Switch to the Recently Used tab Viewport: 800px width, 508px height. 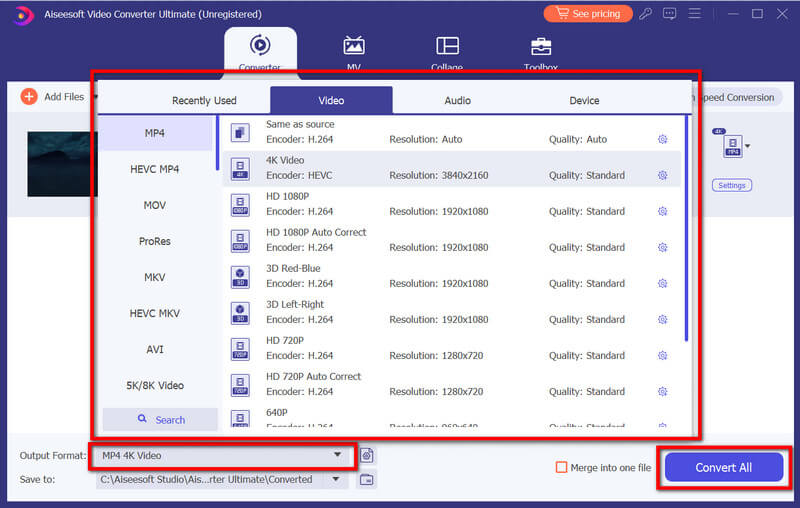point(204,100)
